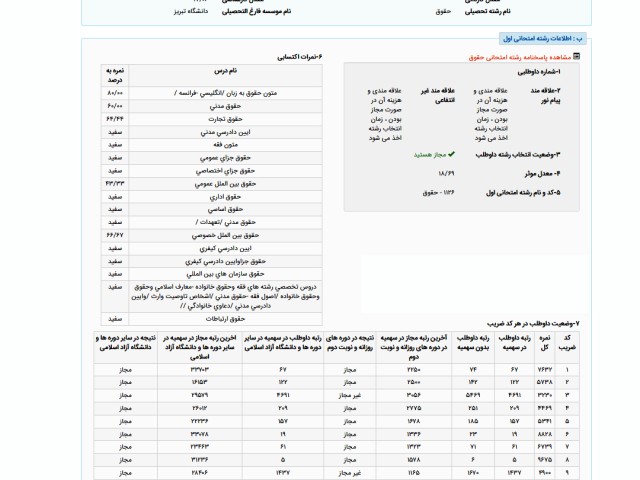Click the green checkmark next to مجاز هستید

pyautogui.click(x=451, y=155)
